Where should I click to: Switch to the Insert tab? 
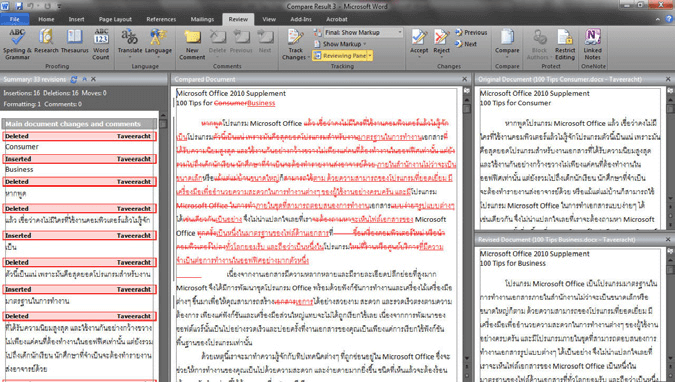click(x=76, y=19)
